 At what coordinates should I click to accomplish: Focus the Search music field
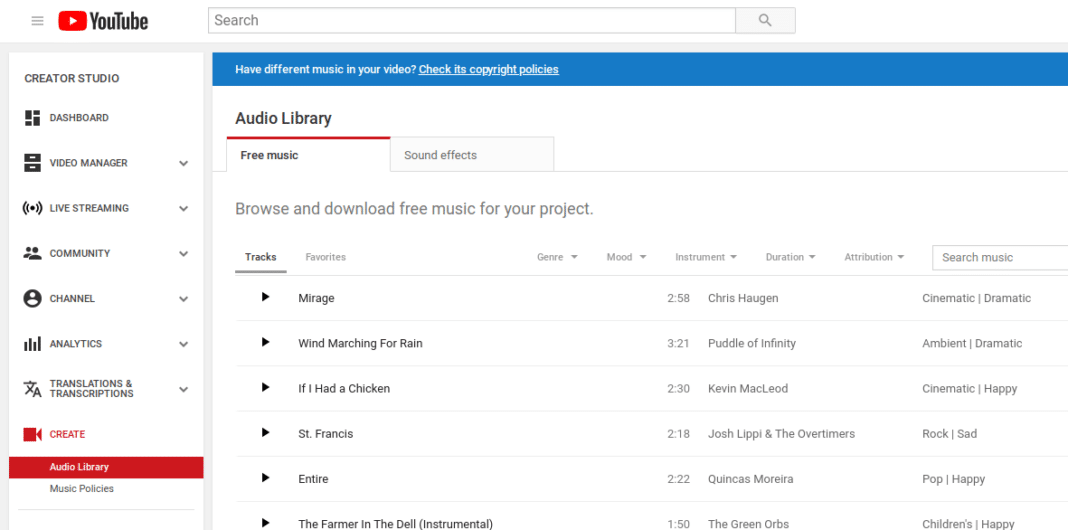coord(1000,258)
